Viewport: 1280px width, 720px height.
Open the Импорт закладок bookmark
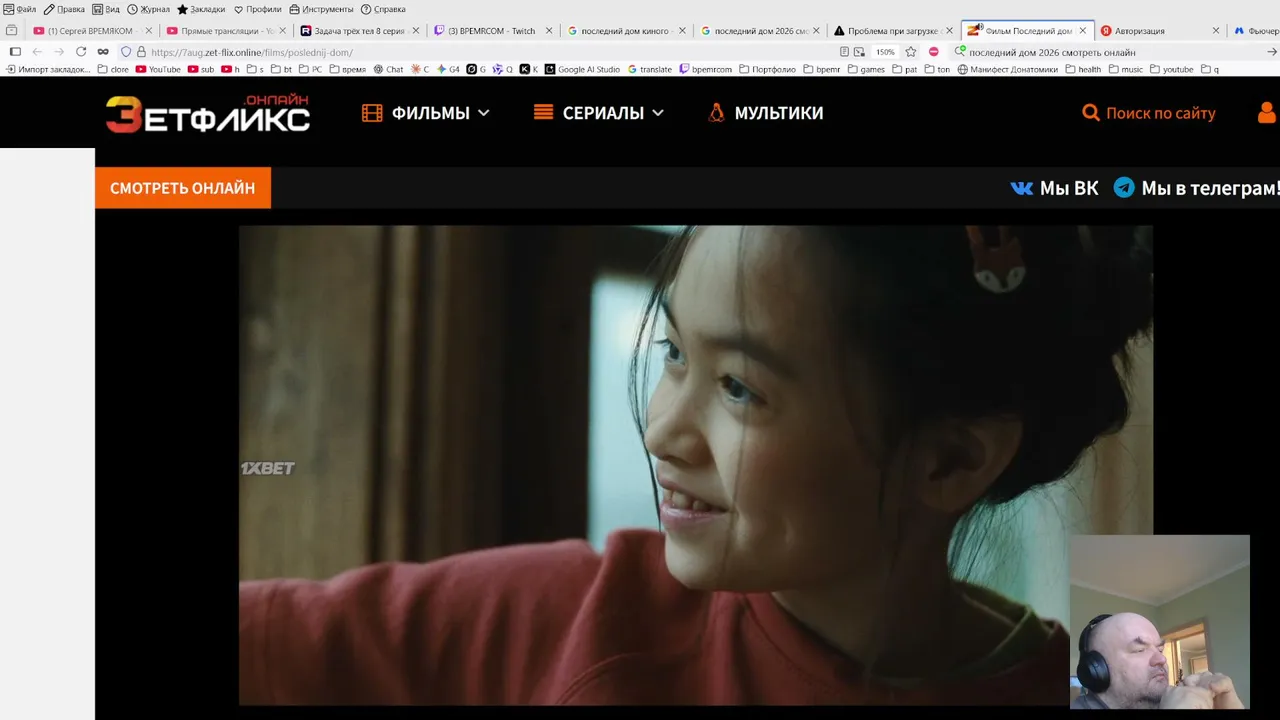[48, 69]
